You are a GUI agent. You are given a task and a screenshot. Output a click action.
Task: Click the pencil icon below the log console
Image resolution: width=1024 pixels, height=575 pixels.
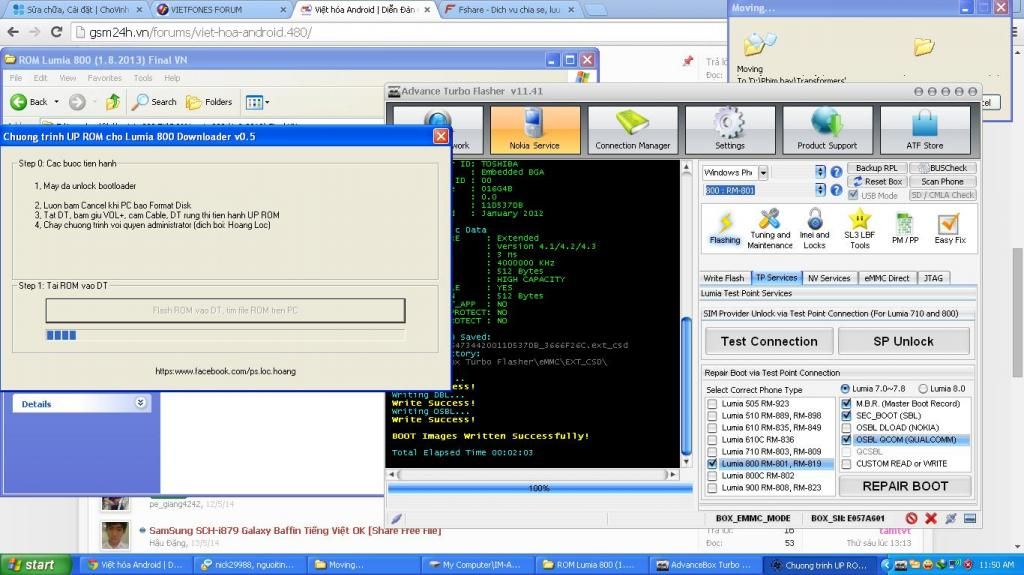396,519
